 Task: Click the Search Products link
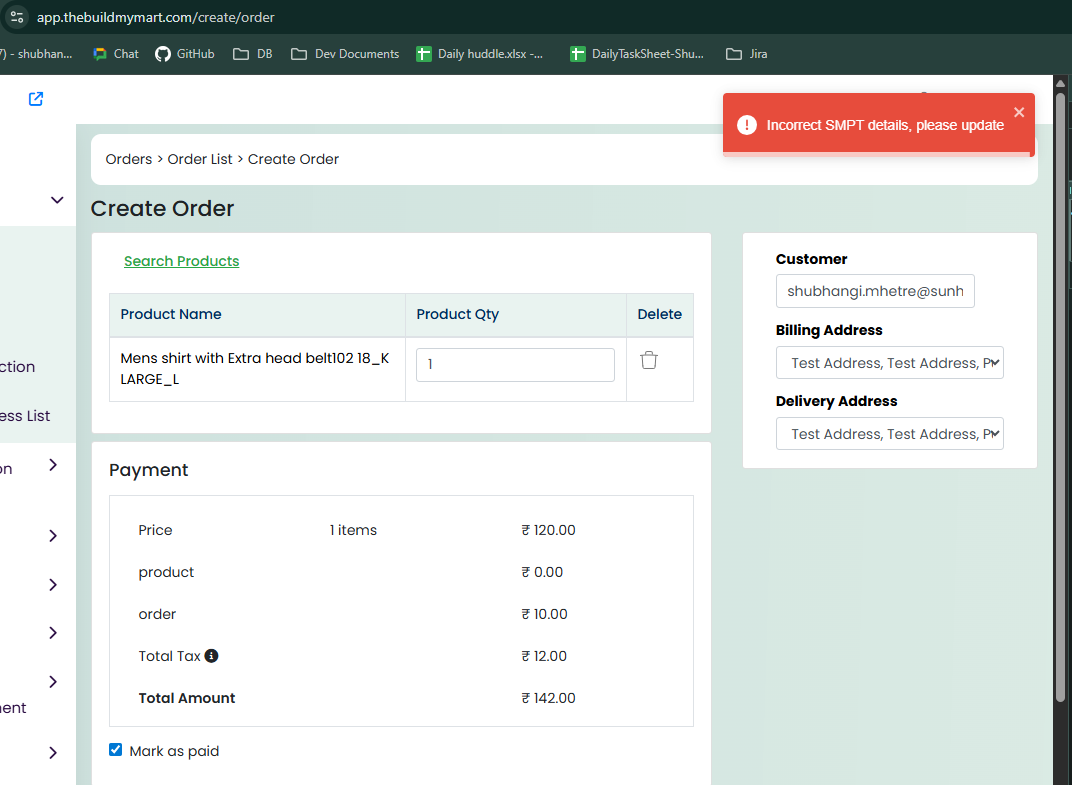tap(181, 261)
